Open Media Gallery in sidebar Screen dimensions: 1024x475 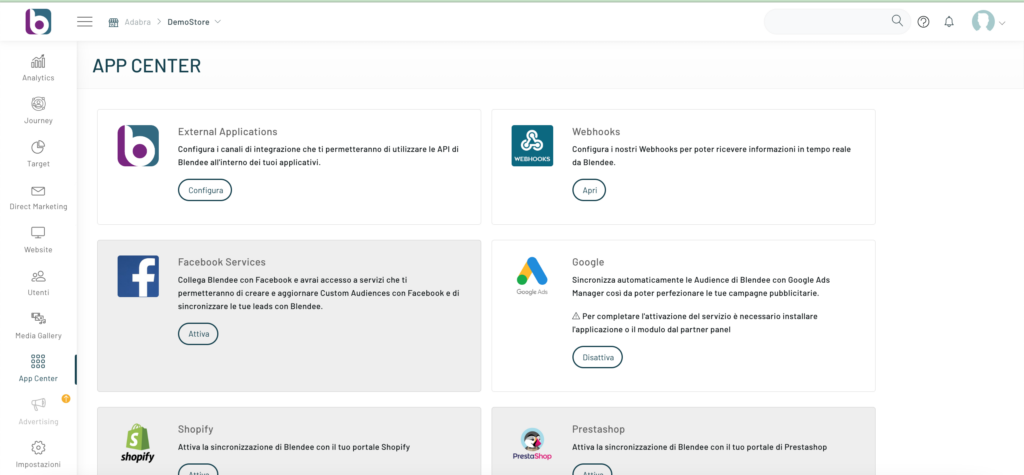click(x=38, y=325)
